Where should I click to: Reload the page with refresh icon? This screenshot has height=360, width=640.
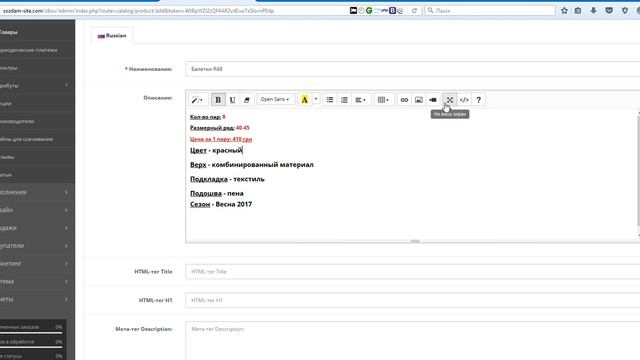(x=414, y=11)
